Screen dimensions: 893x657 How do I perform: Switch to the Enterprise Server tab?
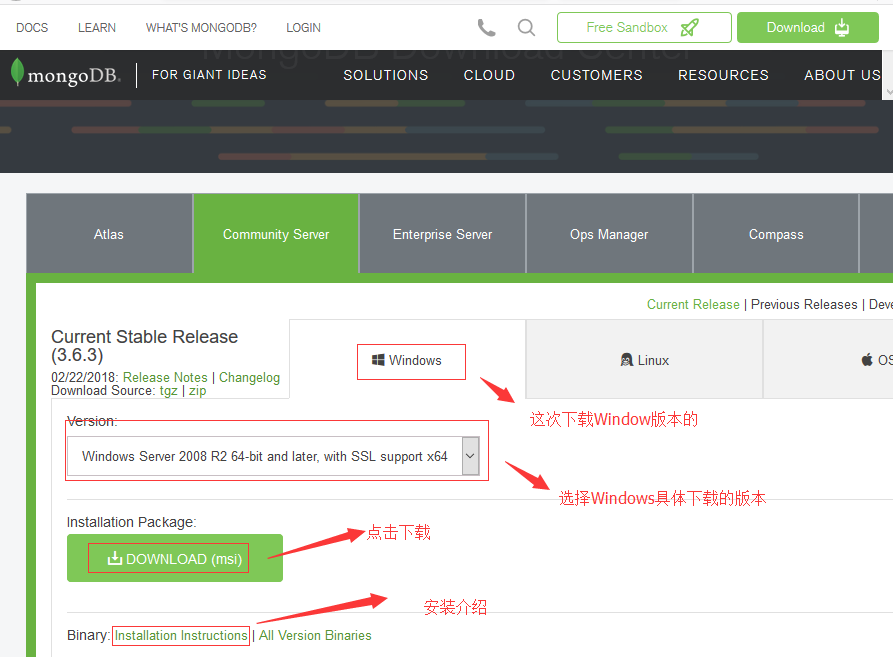[x=443, y=234]
